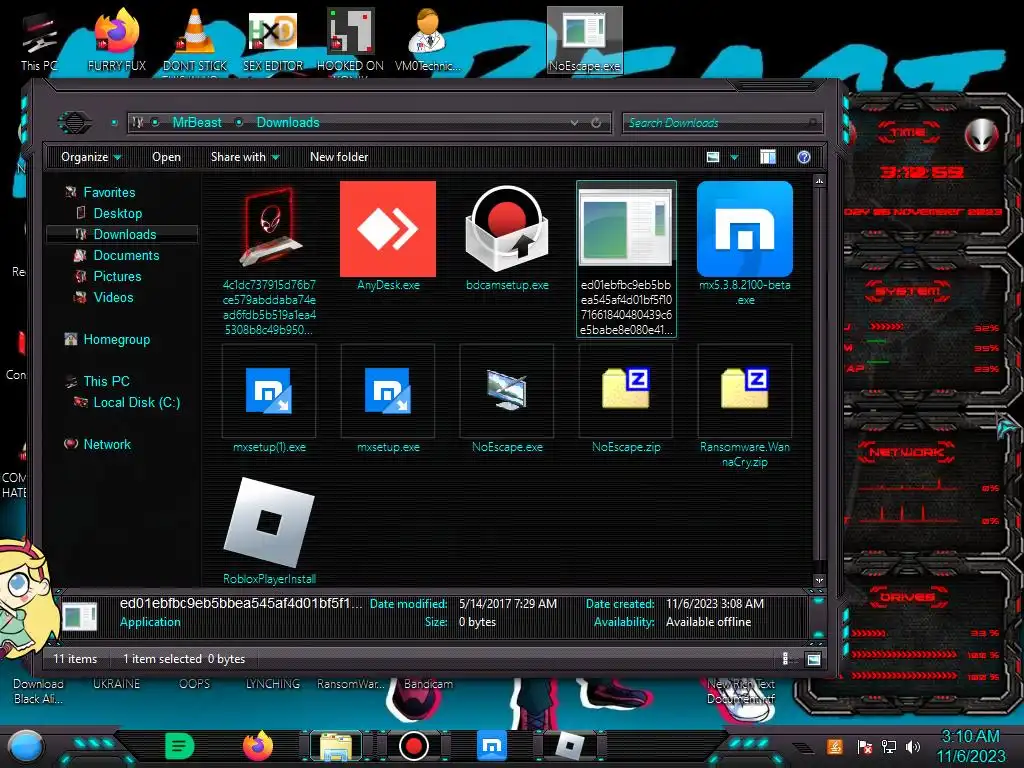Click the NoEscape.exe desktop shortcut
The height and width of the screenshot is (768, 1024).
click(584, 39)
